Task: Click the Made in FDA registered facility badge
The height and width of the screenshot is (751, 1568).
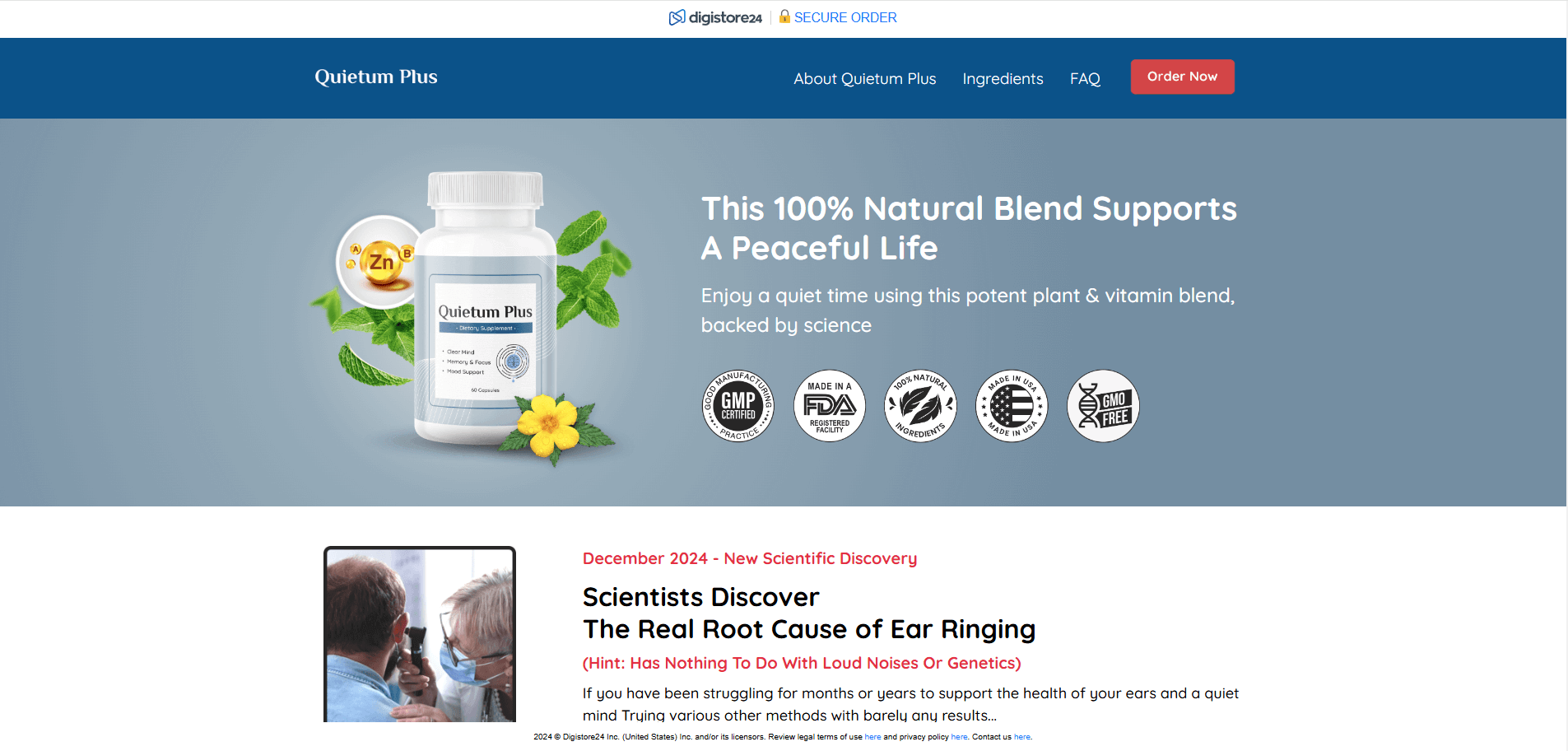Action: (x=830, y=405)
